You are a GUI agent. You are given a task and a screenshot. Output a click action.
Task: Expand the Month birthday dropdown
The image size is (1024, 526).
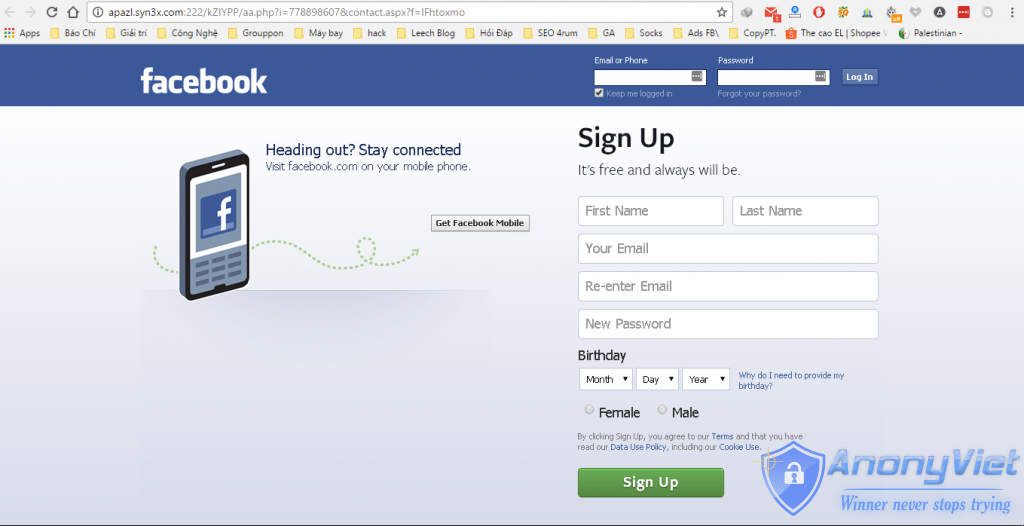(x=606, y=379)
